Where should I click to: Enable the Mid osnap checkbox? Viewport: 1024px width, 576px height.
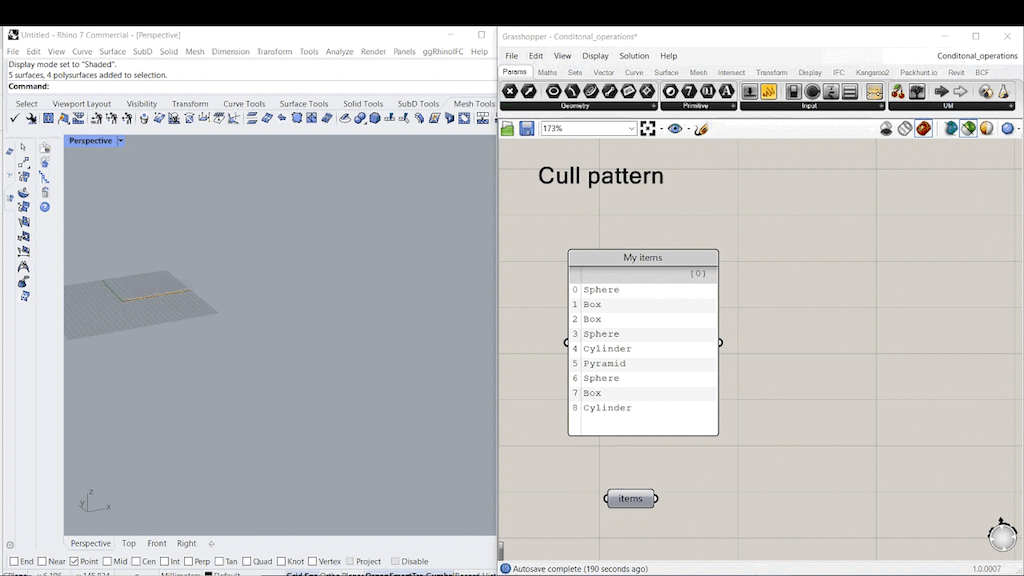[x=107, y=562]
